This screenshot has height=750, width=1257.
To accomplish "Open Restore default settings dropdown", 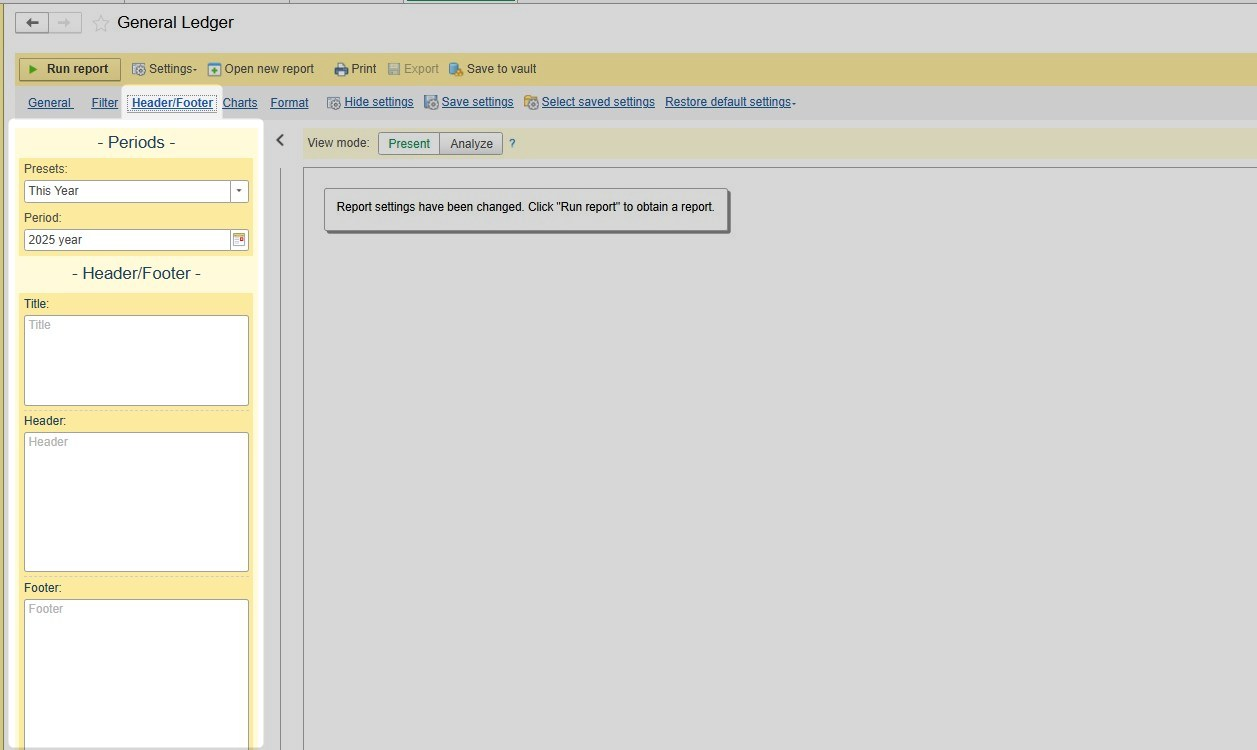I will pyautogui.click(x=730, y=102).
